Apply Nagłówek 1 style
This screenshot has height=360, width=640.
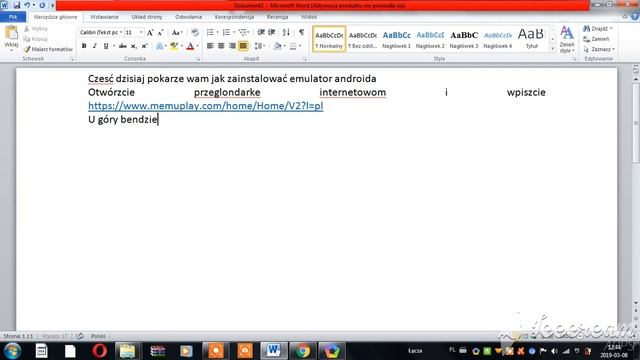(396, 39)
